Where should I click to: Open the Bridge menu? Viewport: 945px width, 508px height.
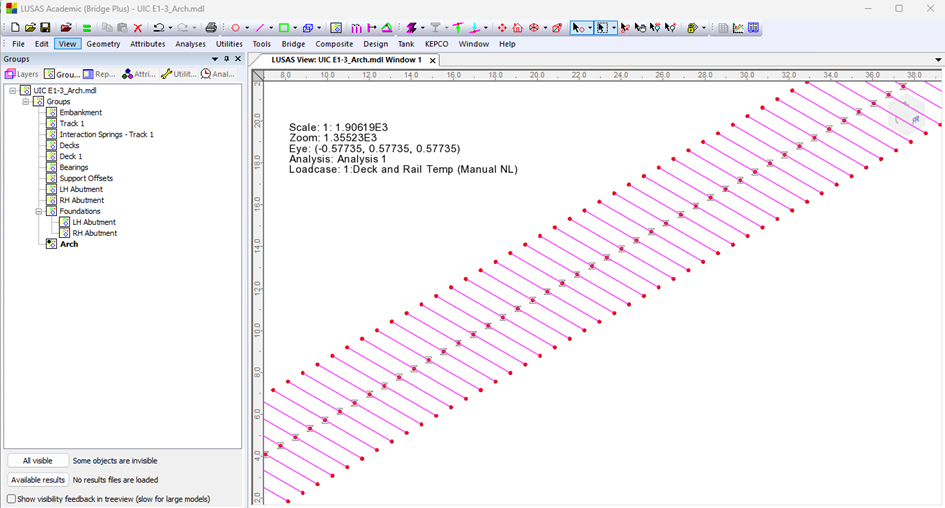click(x=293, y=44)
